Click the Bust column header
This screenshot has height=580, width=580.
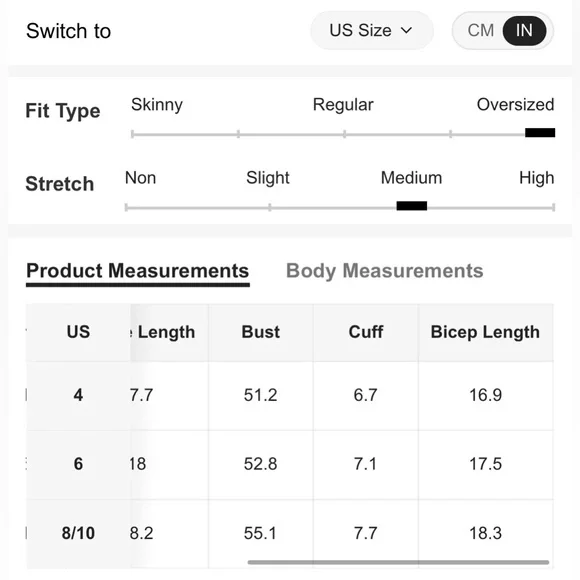261,332
